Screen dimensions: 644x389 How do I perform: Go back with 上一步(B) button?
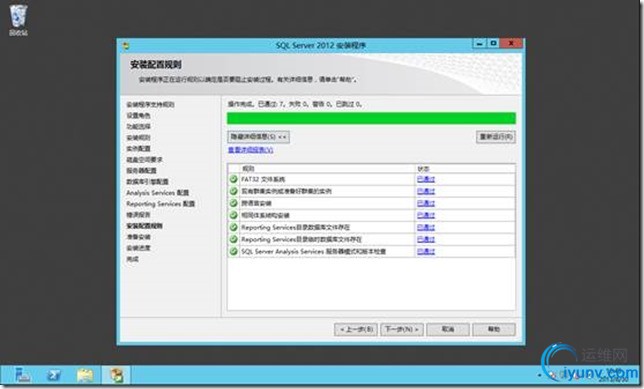pyautogui.click(x=356, y=329)
